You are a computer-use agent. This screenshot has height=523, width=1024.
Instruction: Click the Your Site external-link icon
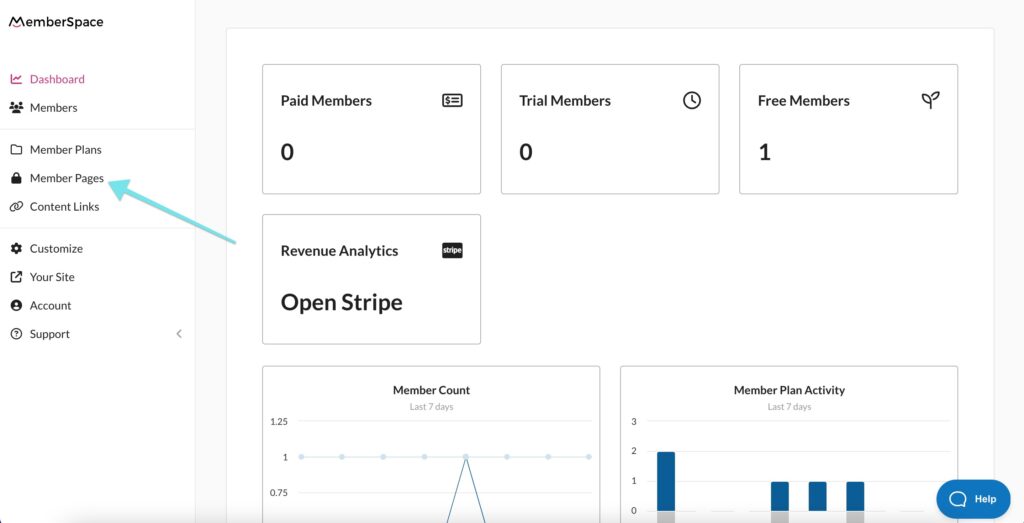point(16,277)
